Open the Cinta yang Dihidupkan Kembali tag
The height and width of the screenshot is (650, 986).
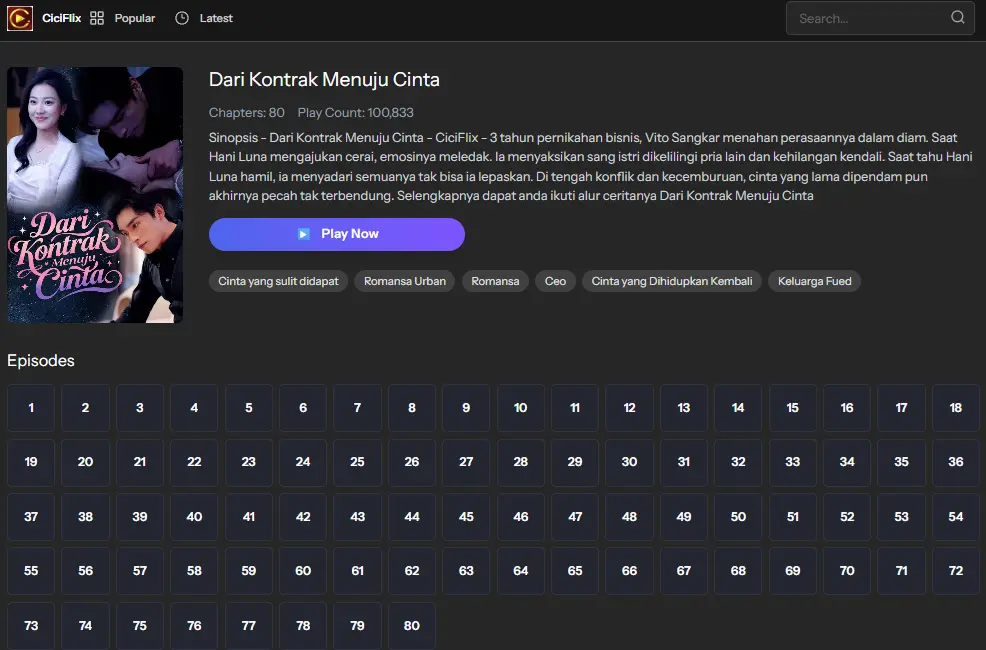[671, 281]
